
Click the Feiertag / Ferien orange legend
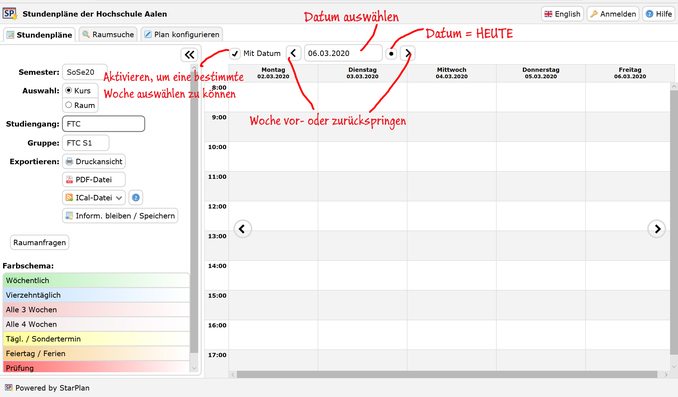click(x=96, y=353)
